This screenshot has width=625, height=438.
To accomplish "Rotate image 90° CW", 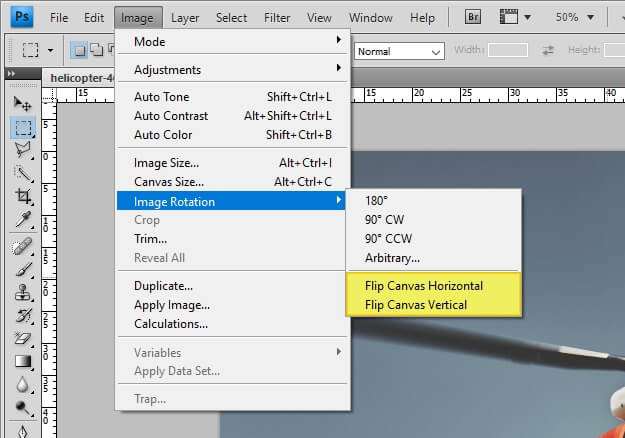I will tap(434, 220).
